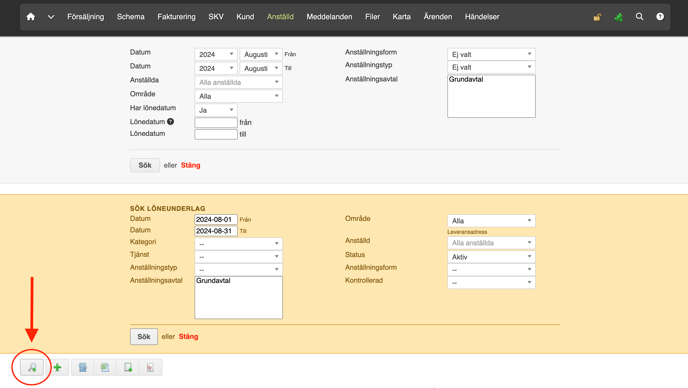Open the Karta menu
688x388 pixels.
click(x=401, y=17)
